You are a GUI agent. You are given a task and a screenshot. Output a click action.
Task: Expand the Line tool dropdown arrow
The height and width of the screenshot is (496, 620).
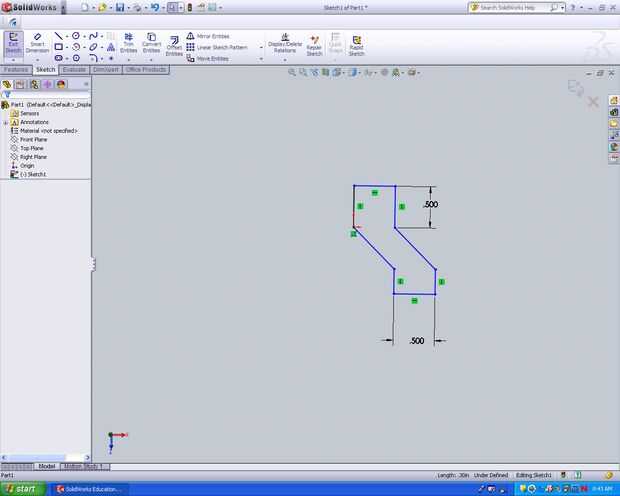(66, 36)
